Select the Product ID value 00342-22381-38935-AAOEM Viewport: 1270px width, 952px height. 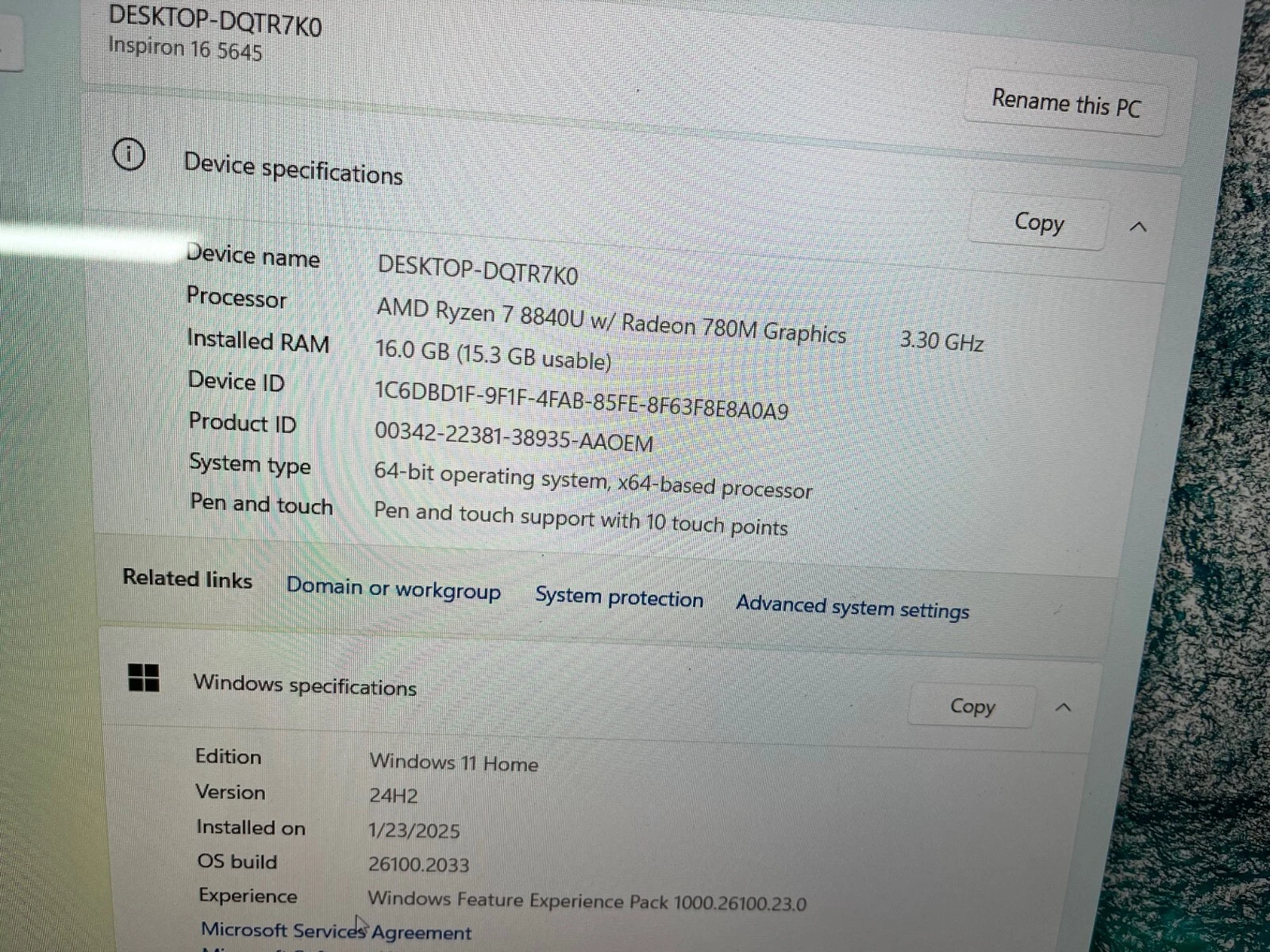pos(514,437)
